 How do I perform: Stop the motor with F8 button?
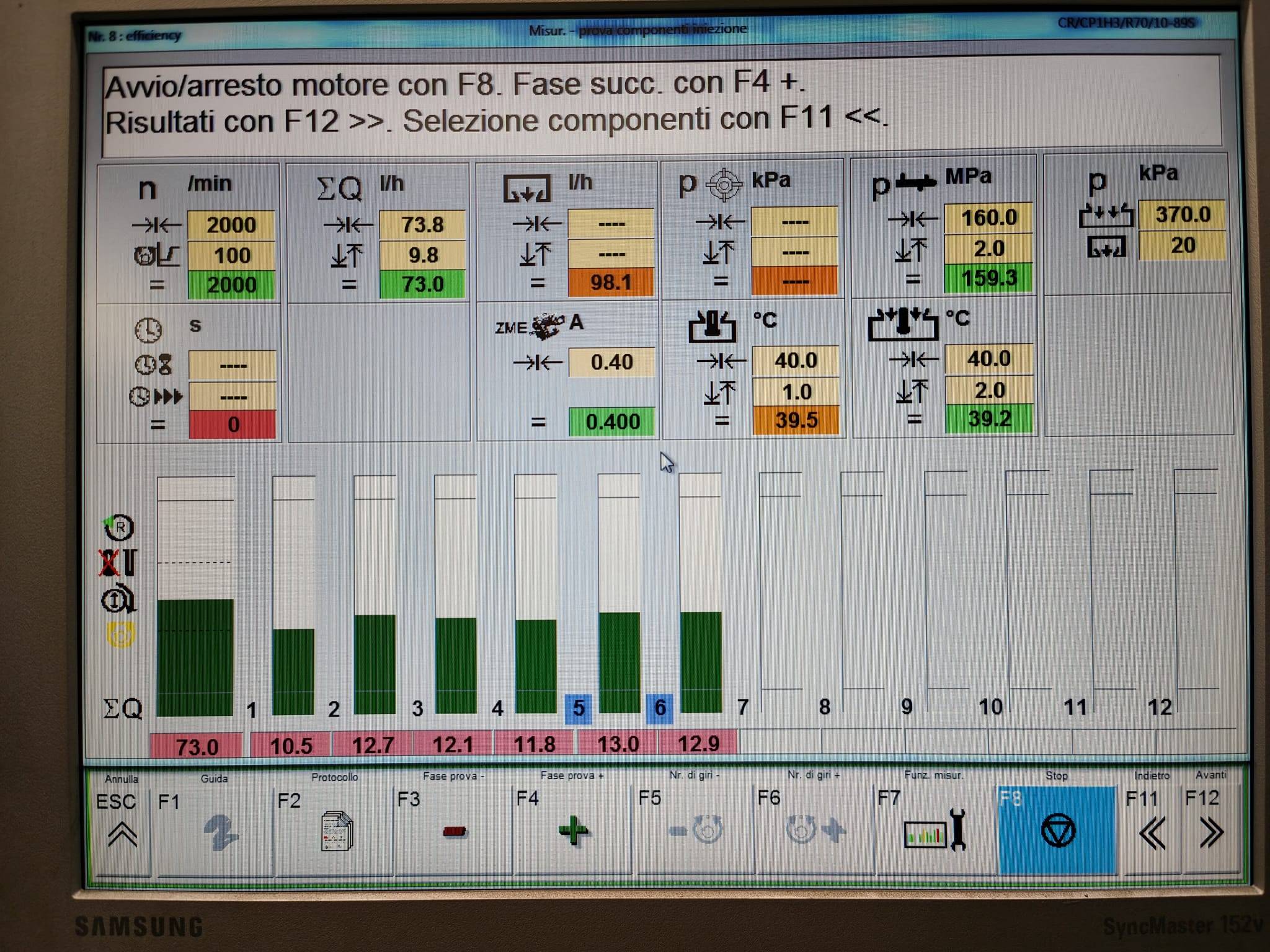(1057, 829)
